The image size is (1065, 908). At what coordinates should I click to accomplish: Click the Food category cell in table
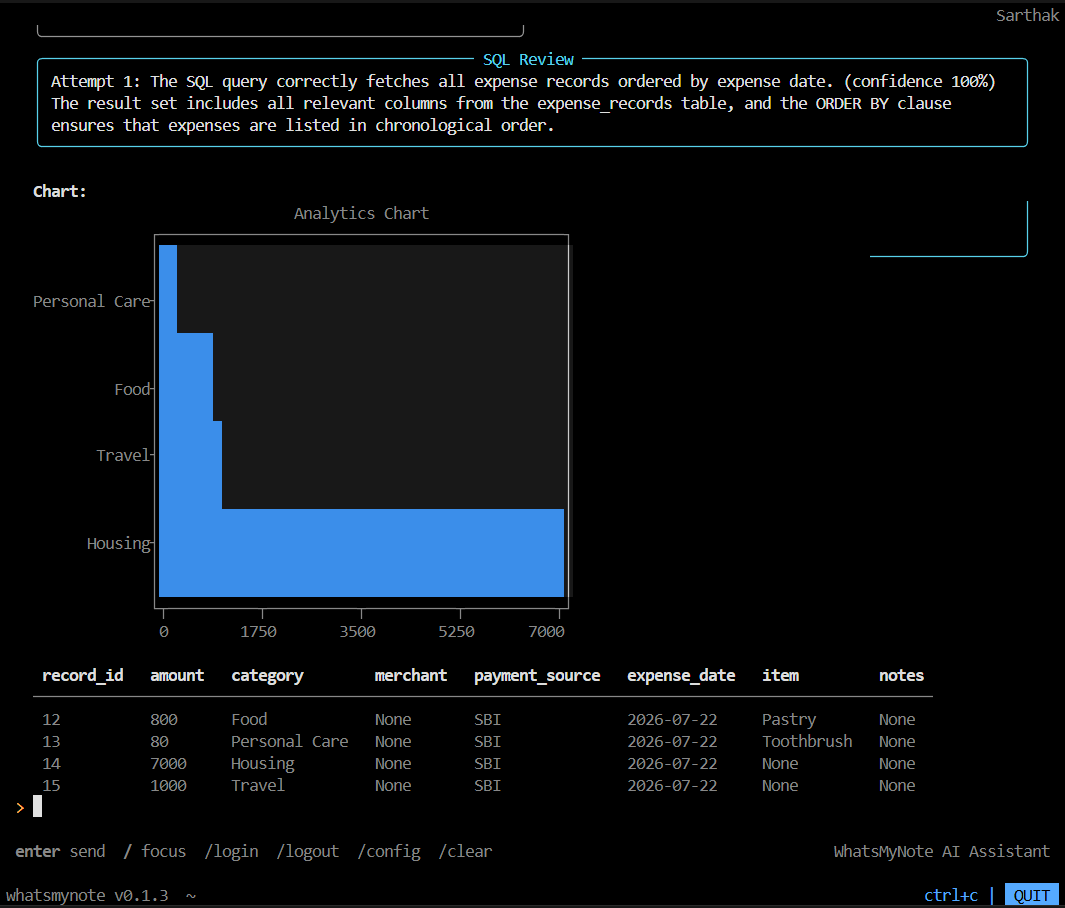[249, 719]
